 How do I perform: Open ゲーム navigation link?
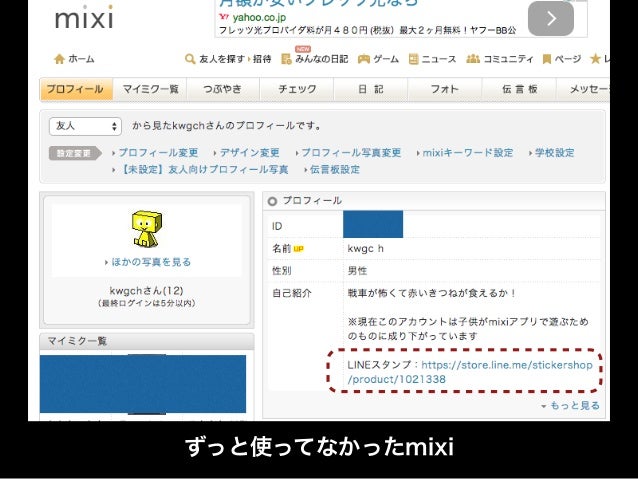point(386,59)
